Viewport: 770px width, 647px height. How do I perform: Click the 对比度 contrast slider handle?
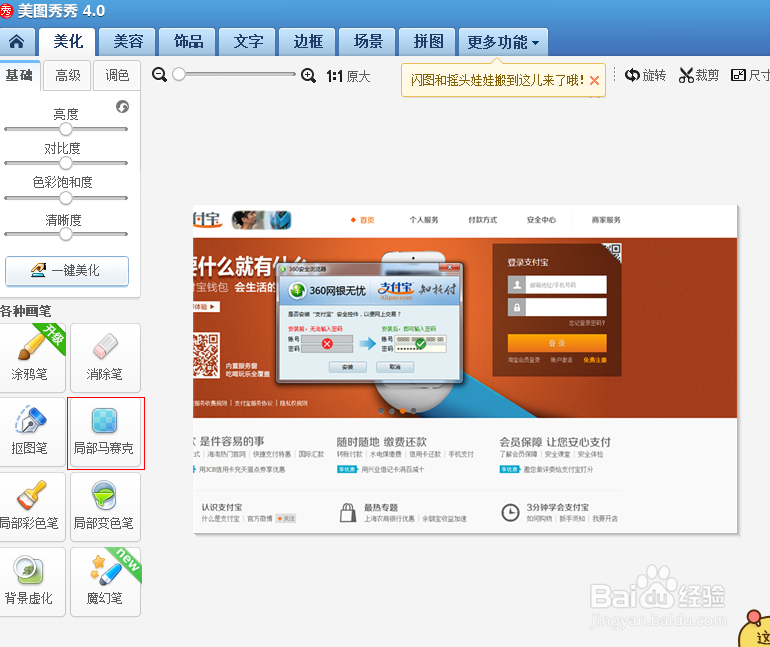[66, 163]
